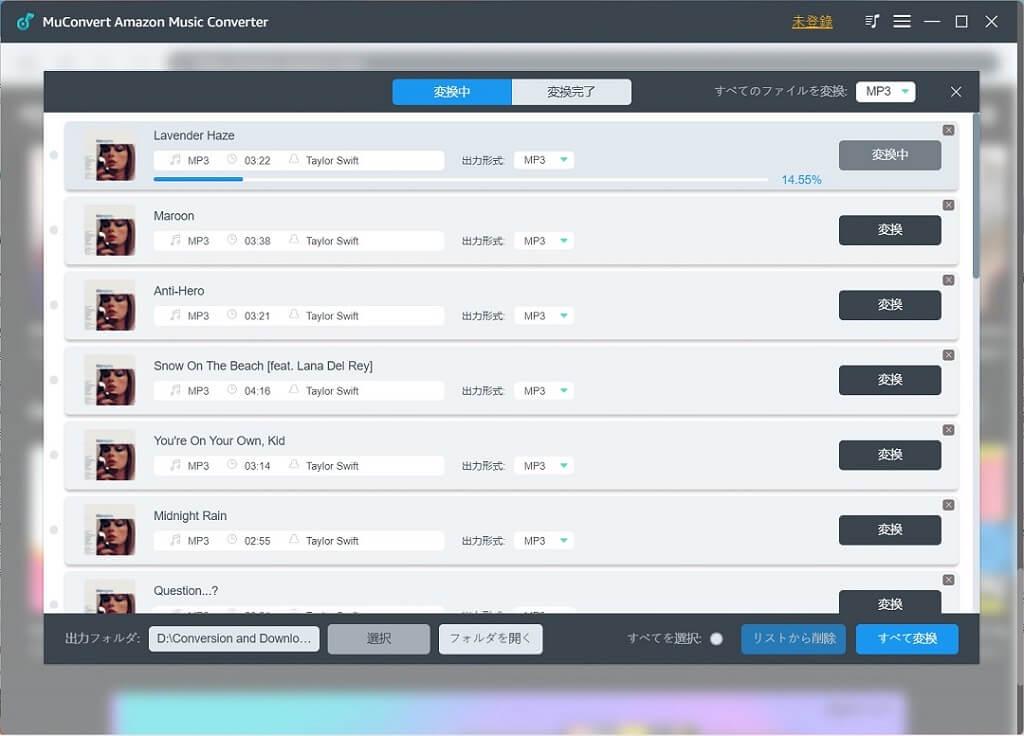Click すべて変換 to convert all

907,639
